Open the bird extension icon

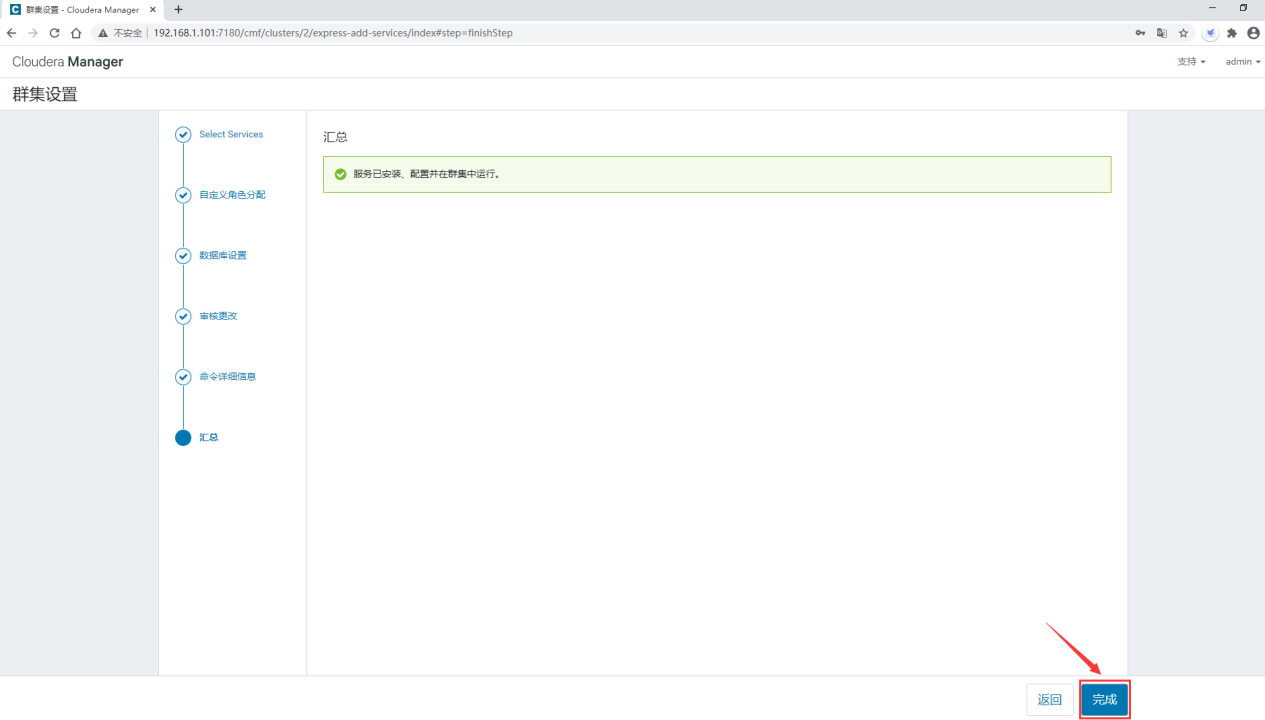pos(1211,33)
